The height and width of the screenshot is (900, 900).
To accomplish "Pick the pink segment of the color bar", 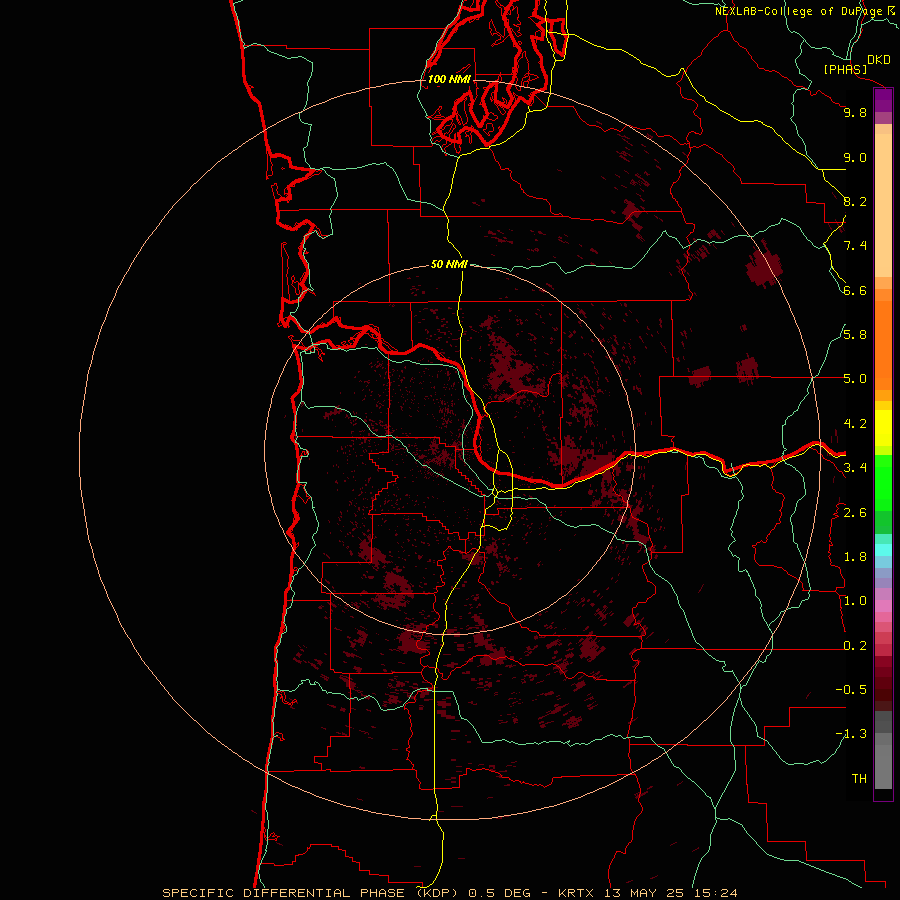I will (883, 606).
